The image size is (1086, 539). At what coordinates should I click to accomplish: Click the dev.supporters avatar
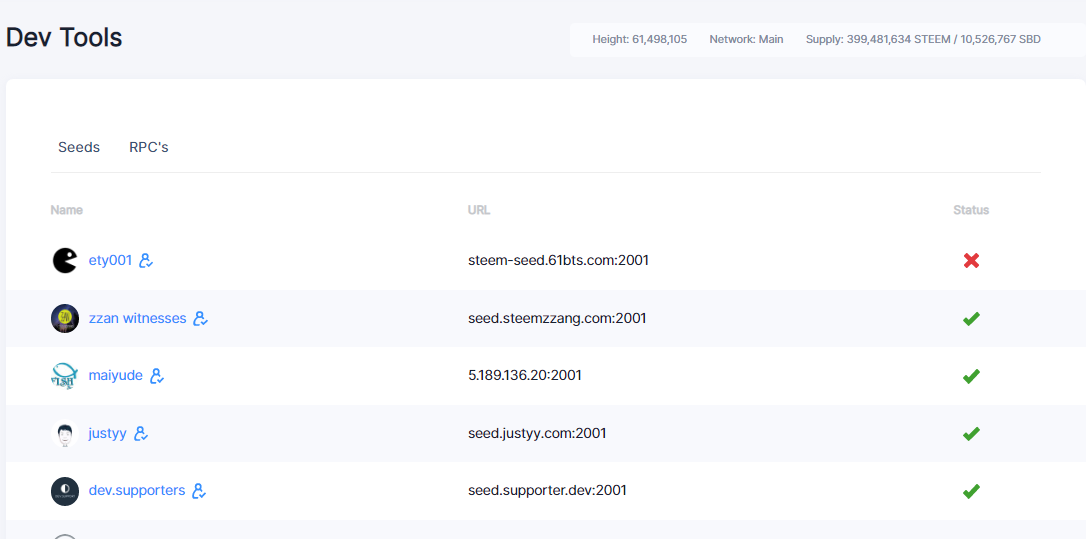coord(65,491)
